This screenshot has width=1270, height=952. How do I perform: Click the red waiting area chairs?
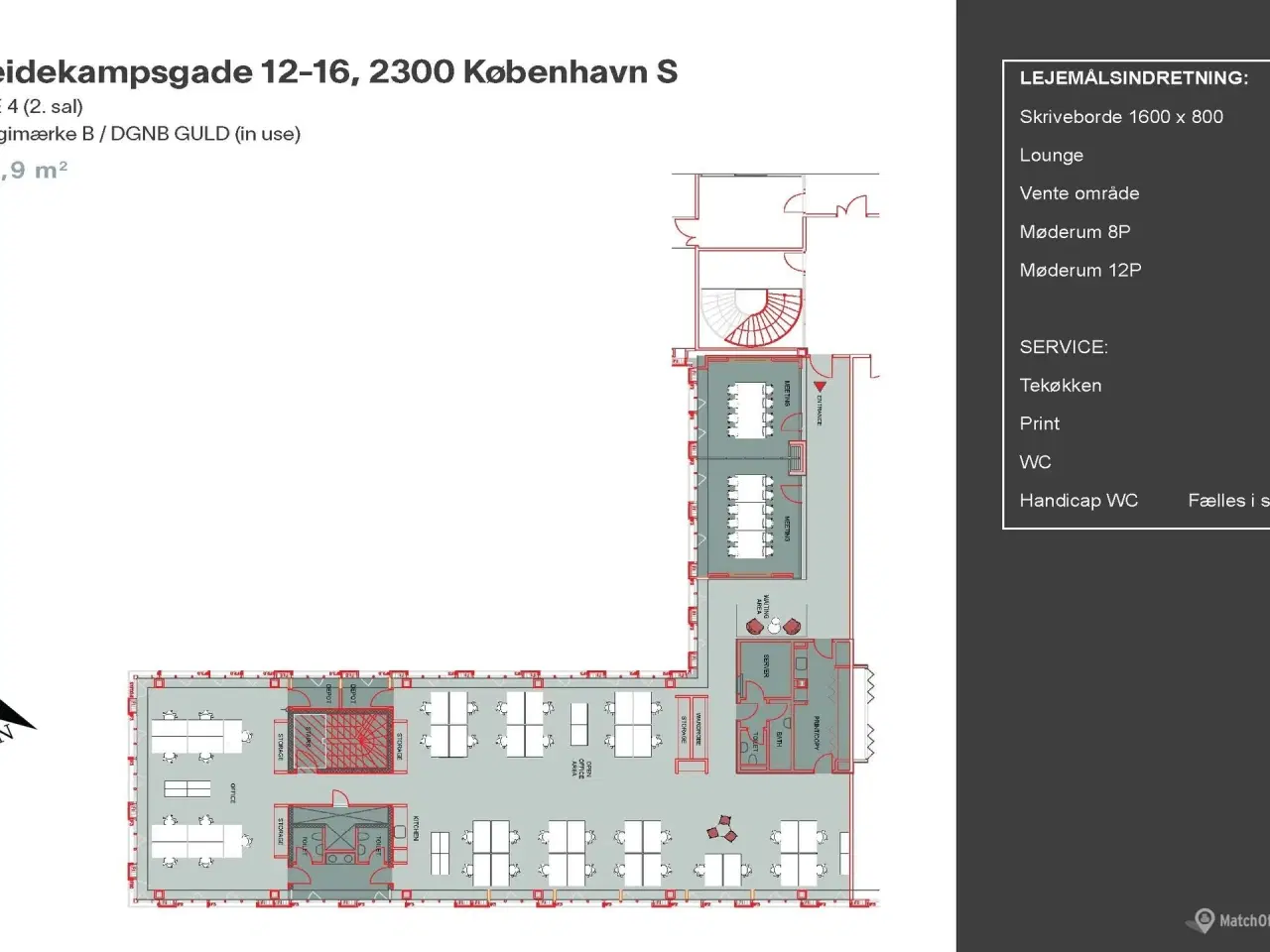(773, 626)
